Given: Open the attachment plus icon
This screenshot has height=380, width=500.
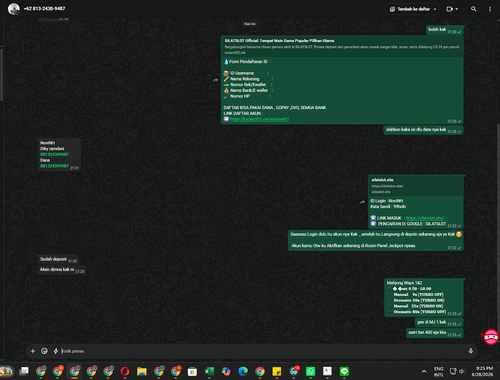Looking at the screenshot, I should pyautogui.click(x=33, y=351).
